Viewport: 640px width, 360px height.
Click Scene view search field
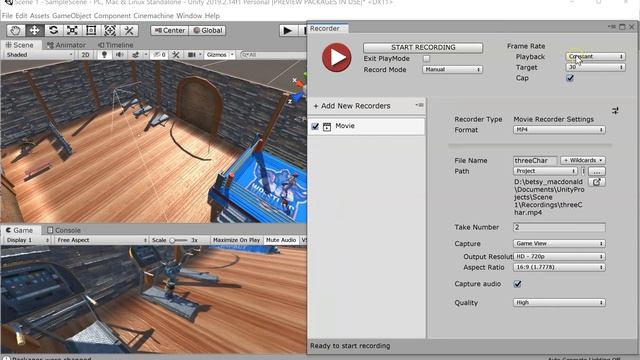click(x=273, y=55)
